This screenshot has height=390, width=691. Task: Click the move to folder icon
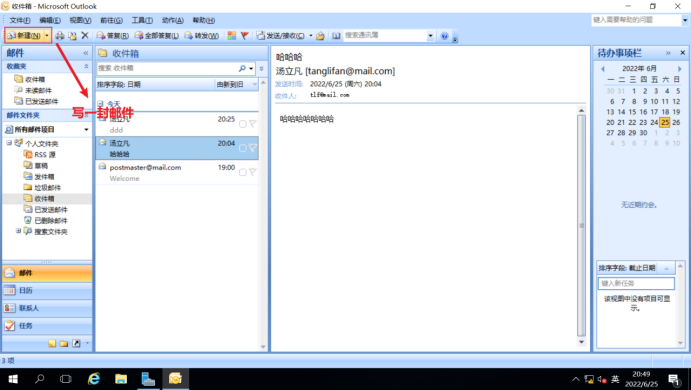[x=72, y=36]
